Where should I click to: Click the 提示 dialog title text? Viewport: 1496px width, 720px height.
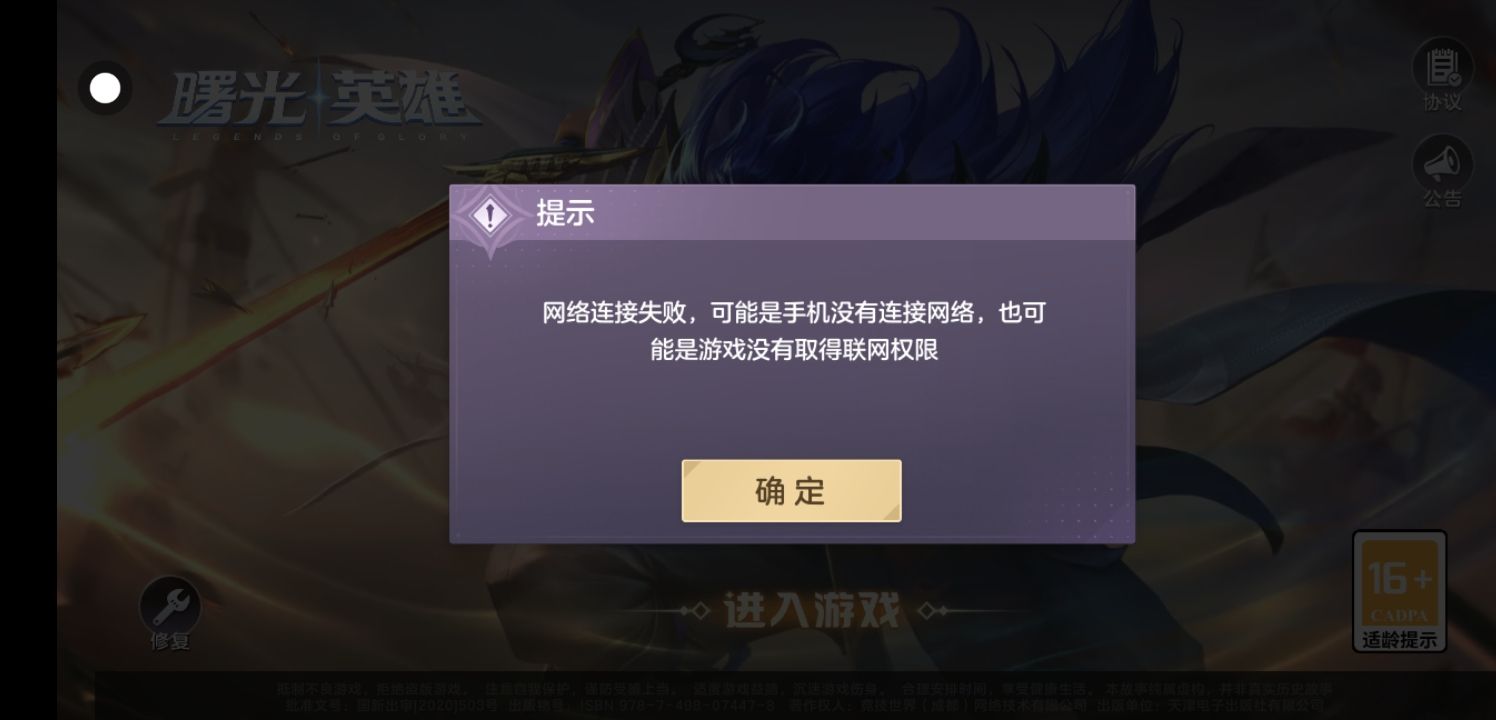565,213
